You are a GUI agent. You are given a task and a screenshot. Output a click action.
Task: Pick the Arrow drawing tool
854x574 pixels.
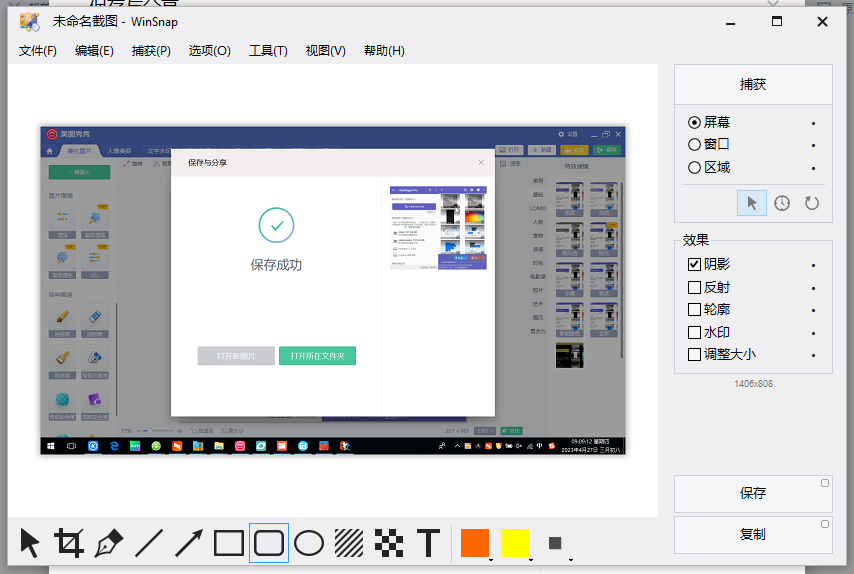click(x=189, y=543)
